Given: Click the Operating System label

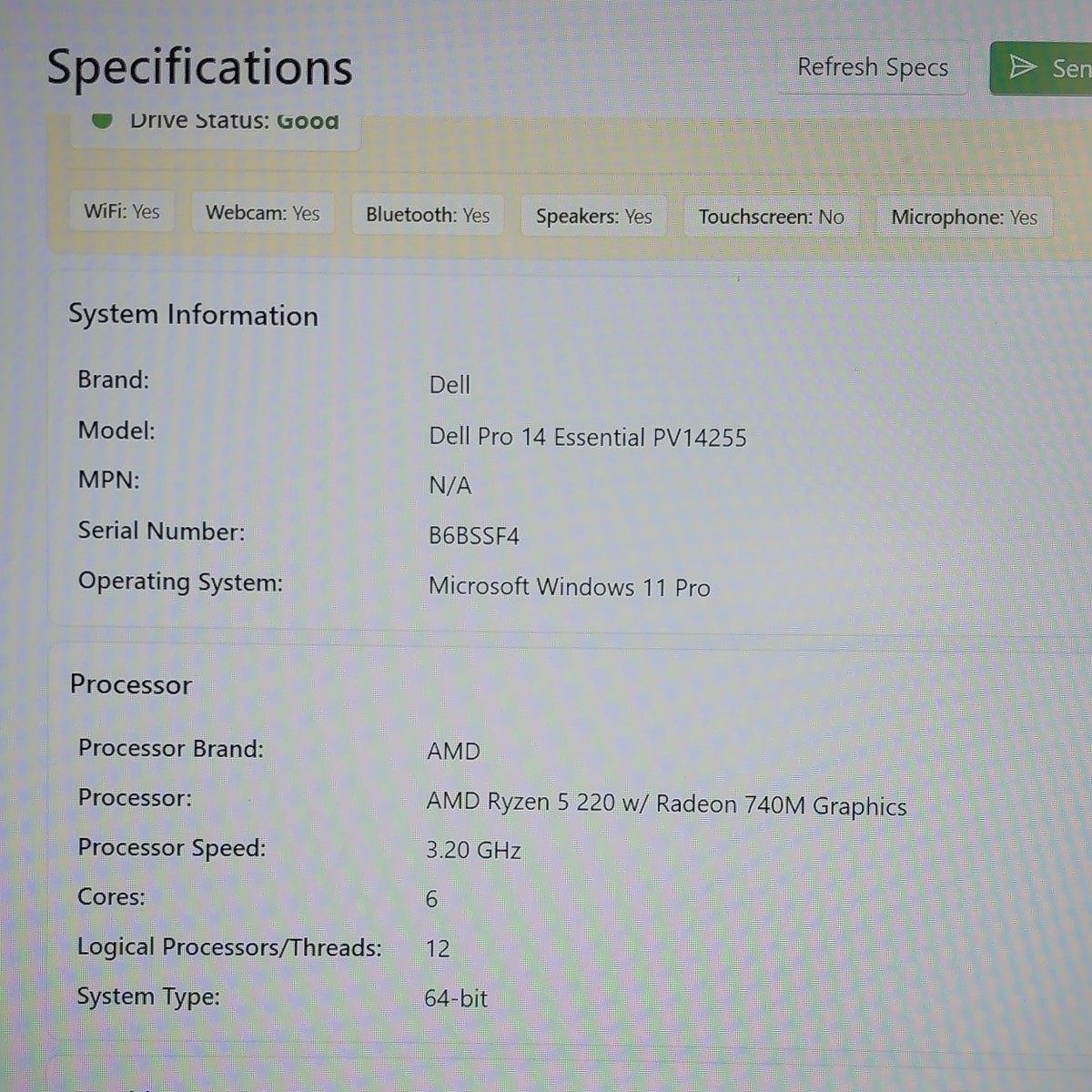Looking at the screenshot, I should click(180, 582).
